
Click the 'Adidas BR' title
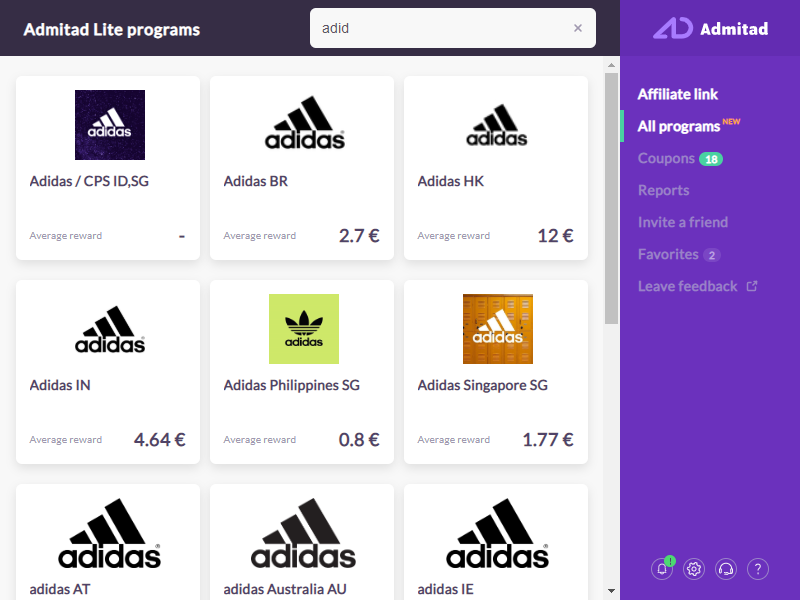click(256, 181)
